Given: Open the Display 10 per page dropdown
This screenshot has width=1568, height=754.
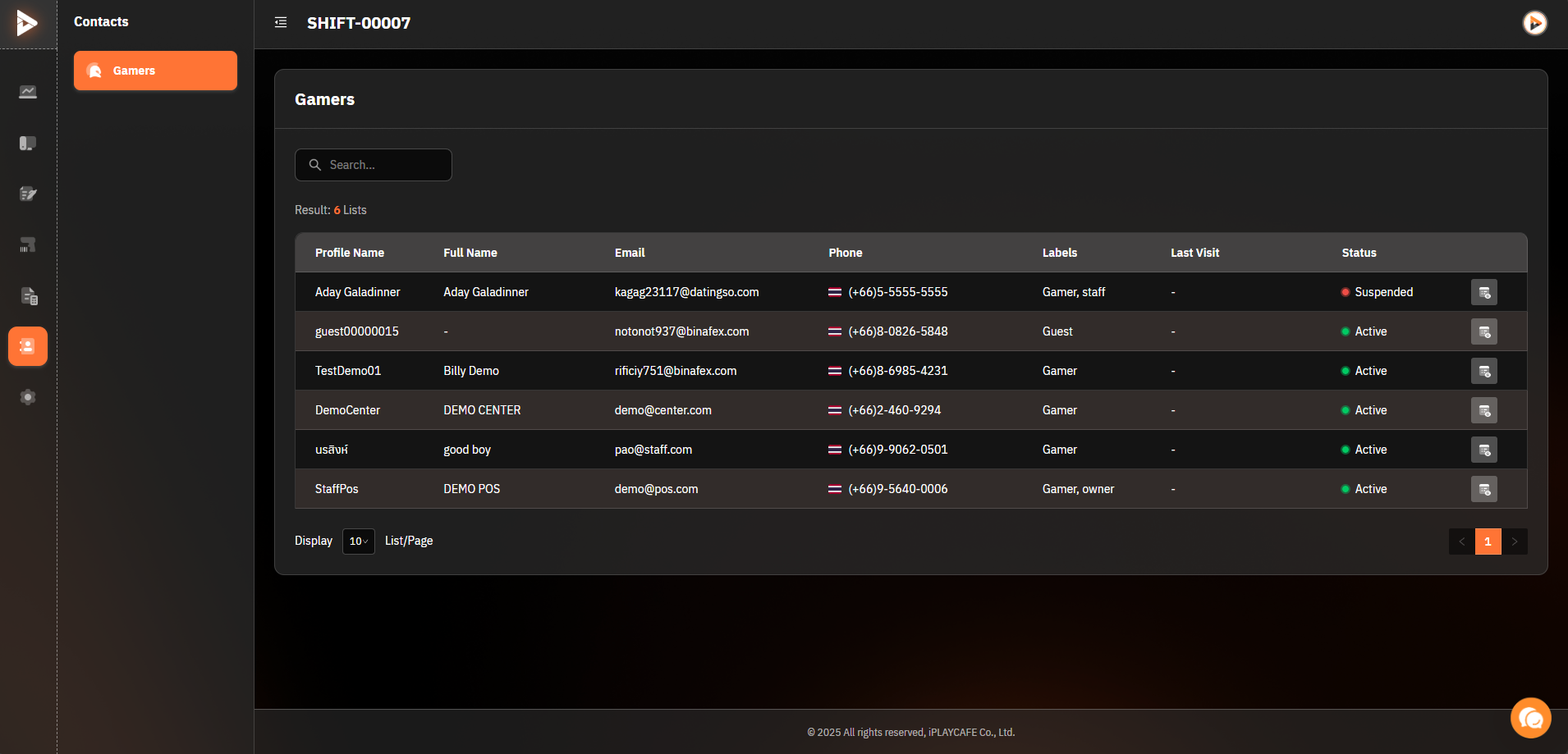Looking at the screenshot, I should pyautogui.click(x=359, y=542).
